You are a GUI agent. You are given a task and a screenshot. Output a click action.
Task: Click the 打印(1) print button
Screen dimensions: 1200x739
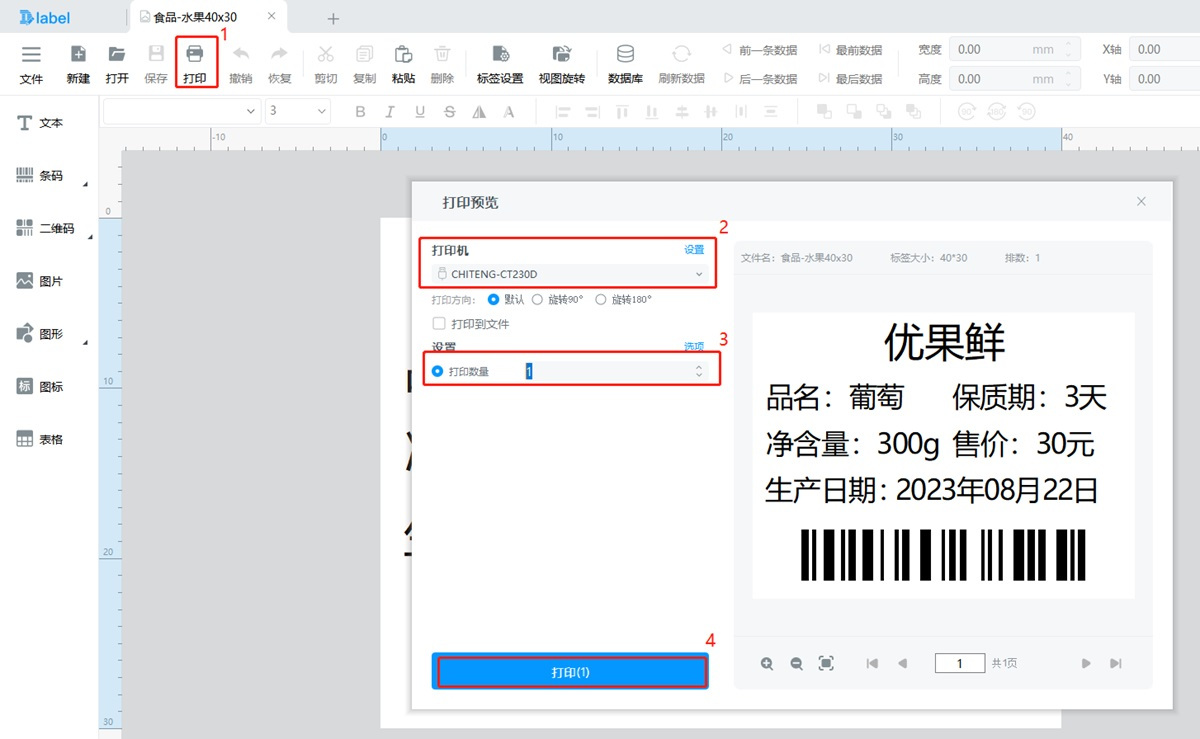(569, 670)
